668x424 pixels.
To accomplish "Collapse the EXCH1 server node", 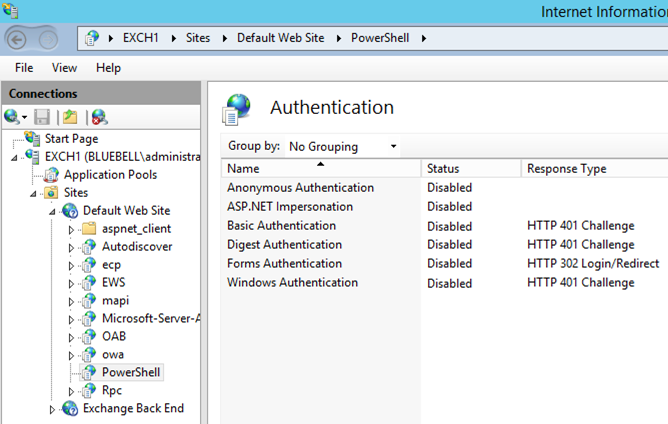I will point(14,158).
